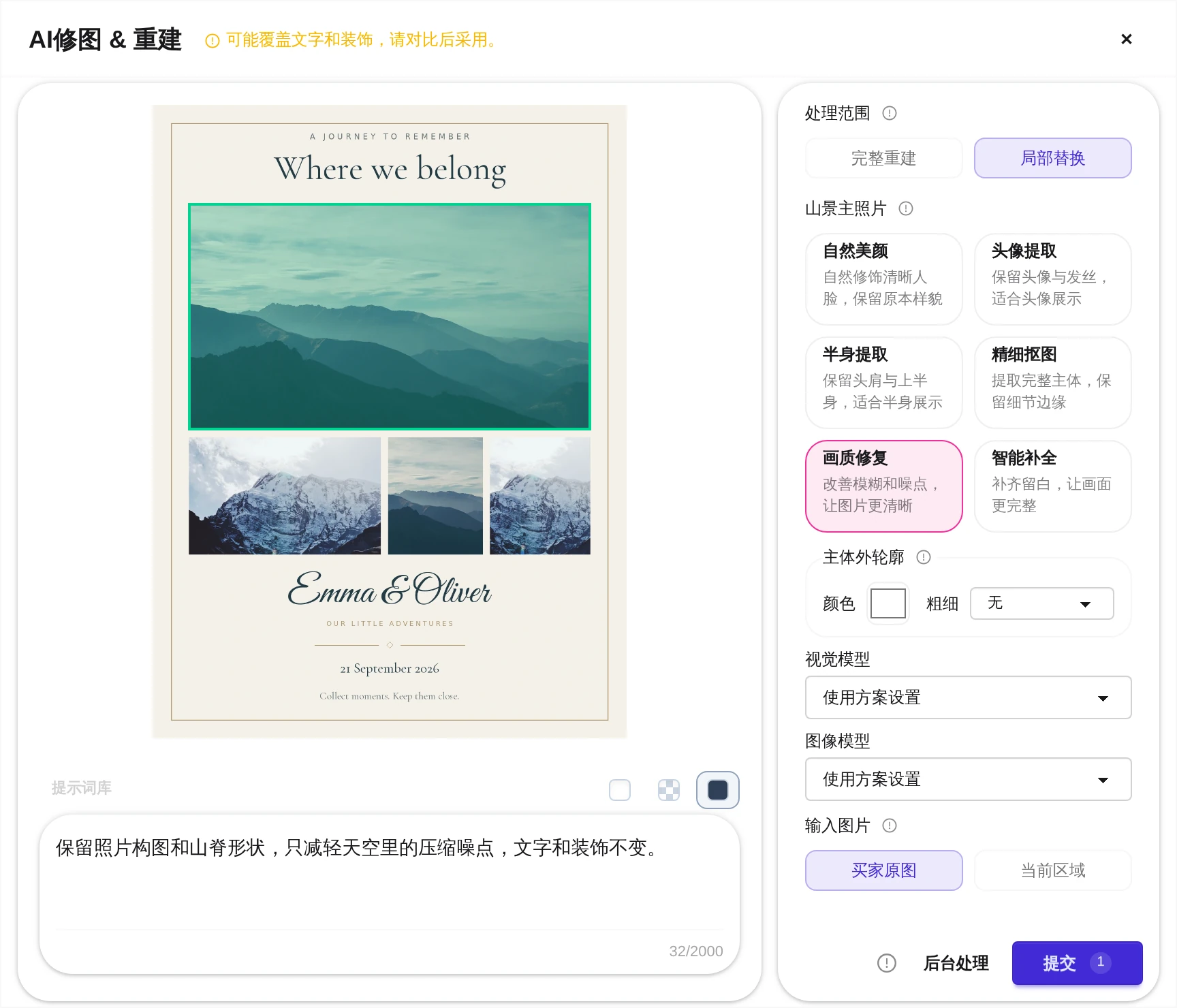
Task: Open the 提示词库 prompt library
Action: click(x=82, y=788)
